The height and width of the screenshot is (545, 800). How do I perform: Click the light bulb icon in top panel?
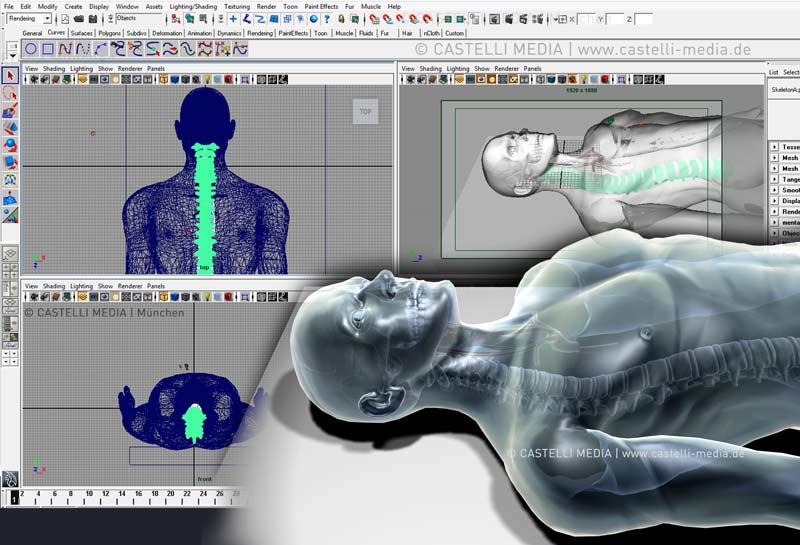click(x=207, y=80)
